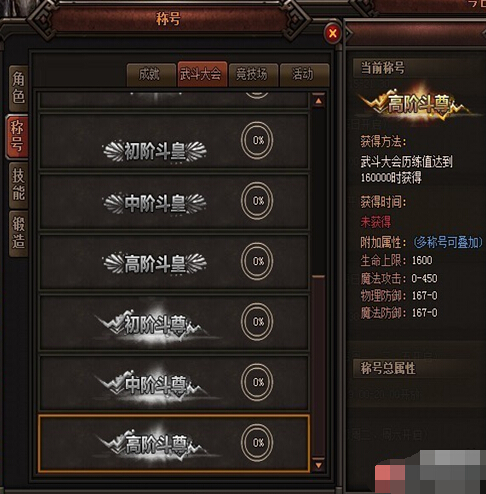Click the 中阶斗尊 title badge
The height and width of the screenshot is (494, 486).
tap(155, 385)
